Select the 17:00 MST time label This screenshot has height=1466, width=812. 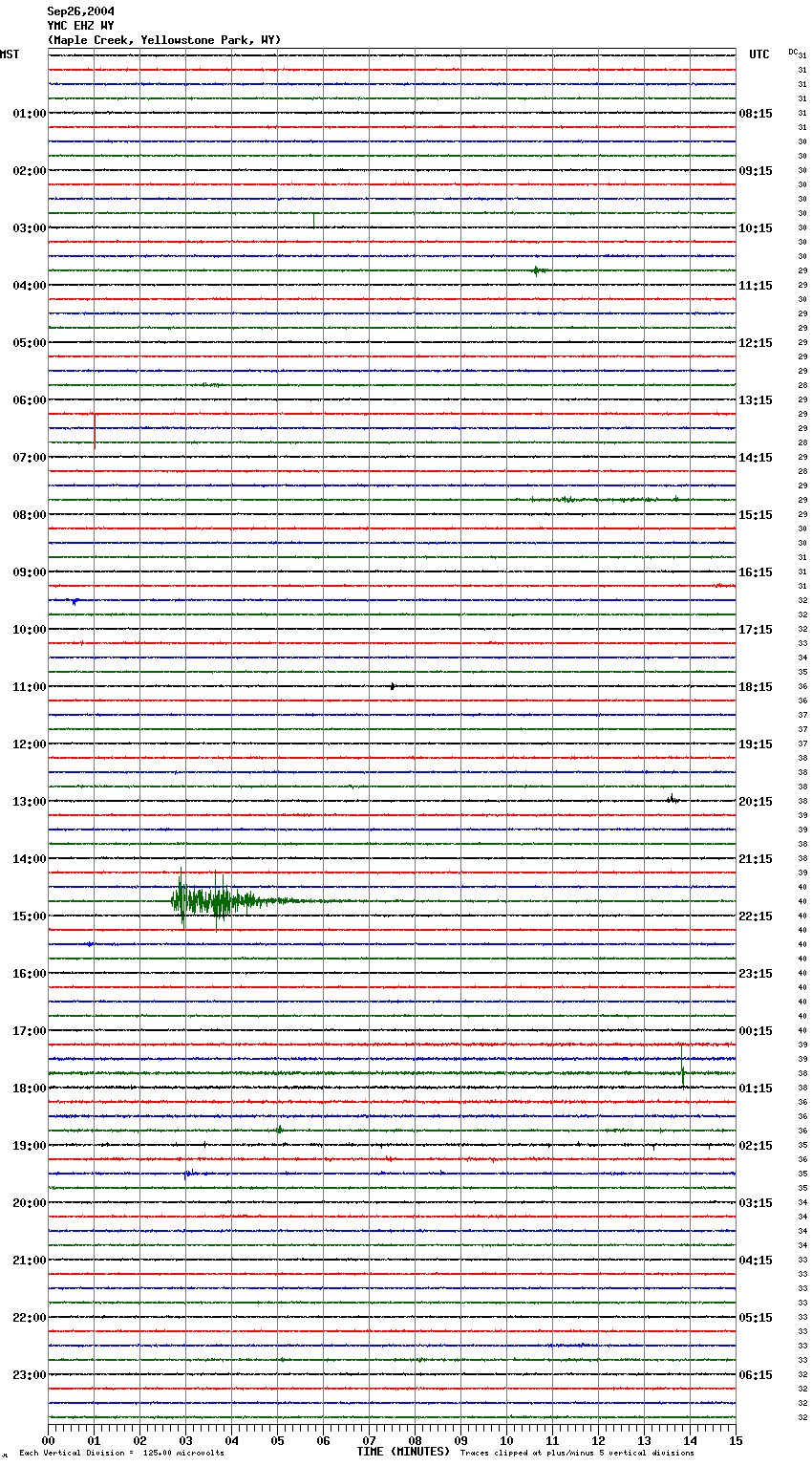pos(30,1031)
